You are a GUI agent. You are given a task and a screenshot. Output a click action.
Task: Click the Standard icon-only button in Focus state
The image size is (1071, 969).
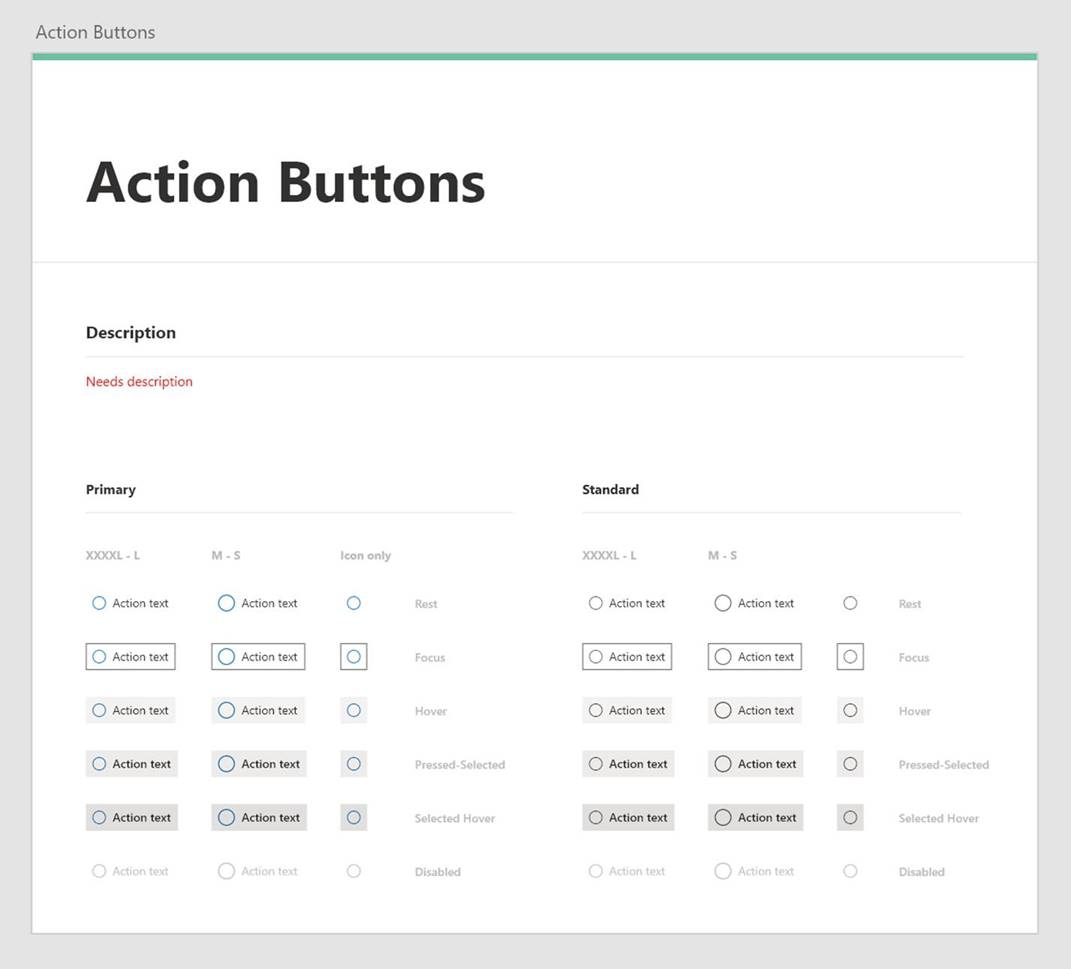[x=850, y=656]
